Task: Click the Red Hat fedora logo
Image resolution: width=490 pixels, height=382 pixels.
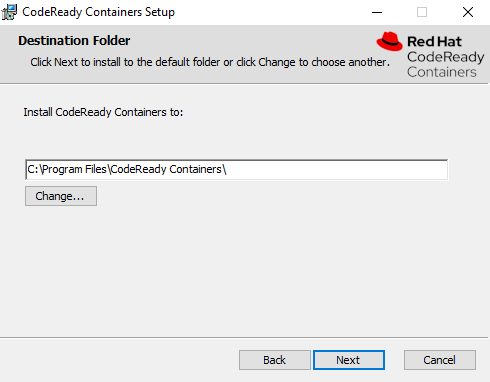Action: (x=389, y=41)
